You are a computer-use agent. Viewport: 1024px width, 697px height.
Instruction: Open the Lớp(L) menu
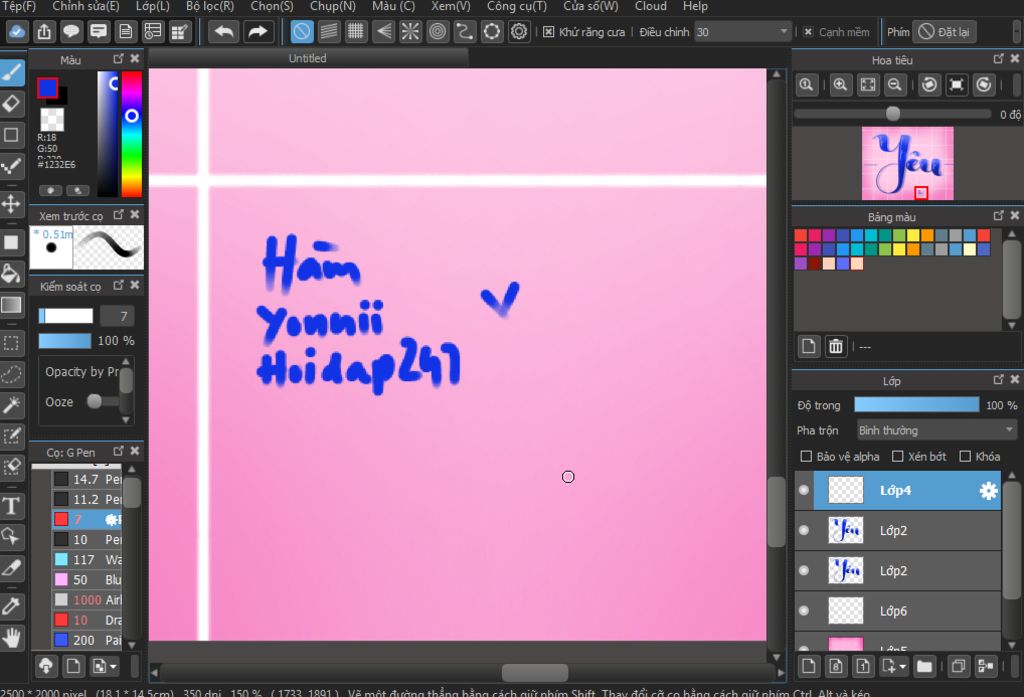click(x=152, y=7)
